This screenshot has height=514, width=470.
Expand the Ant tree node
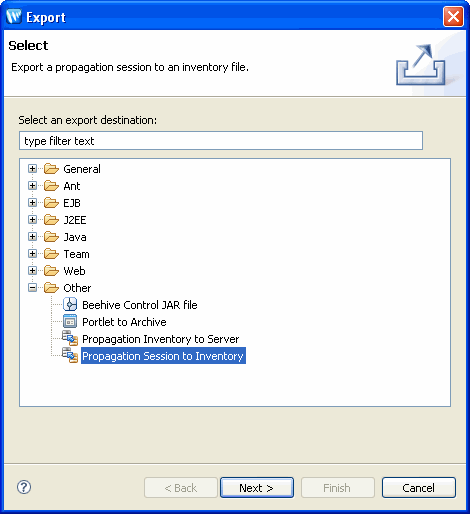[32, 186]
